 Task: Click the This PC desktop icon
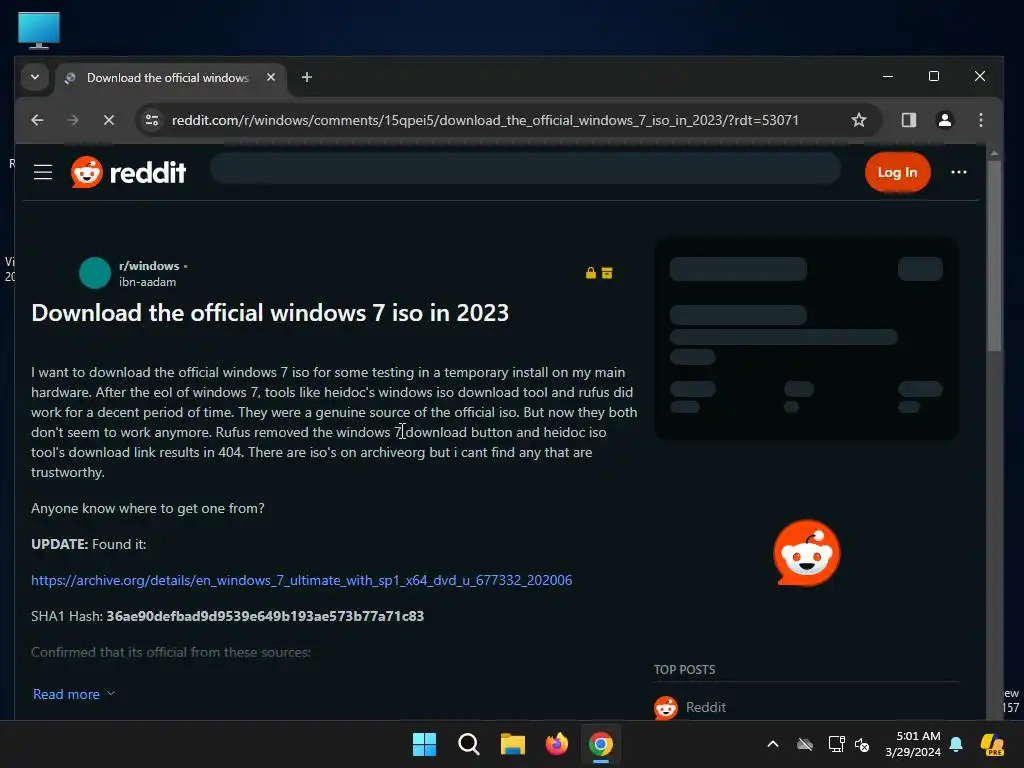pyautogui.click(x=39, y=30)
